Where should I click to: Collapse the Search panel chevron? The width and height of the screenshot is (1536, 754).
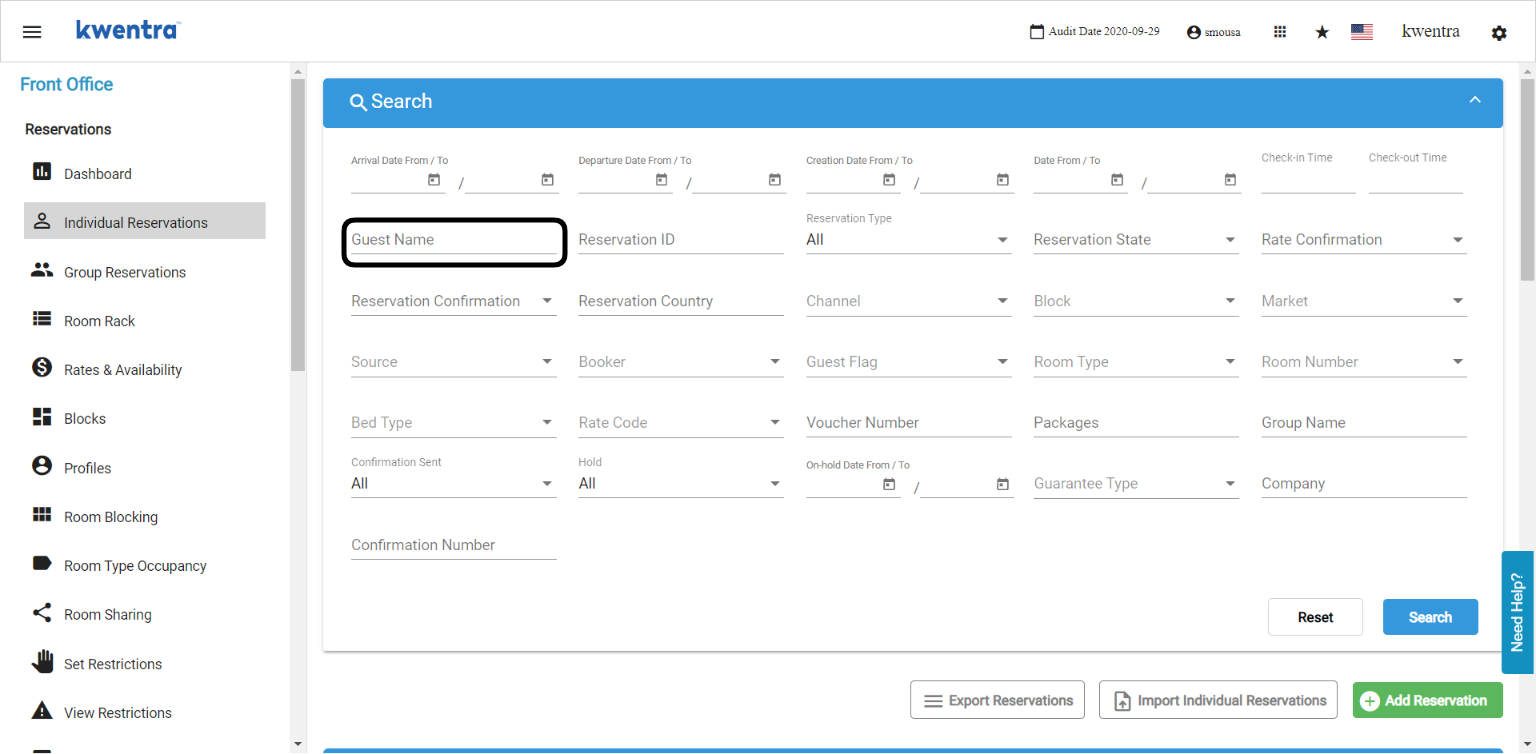[1474, 100]
